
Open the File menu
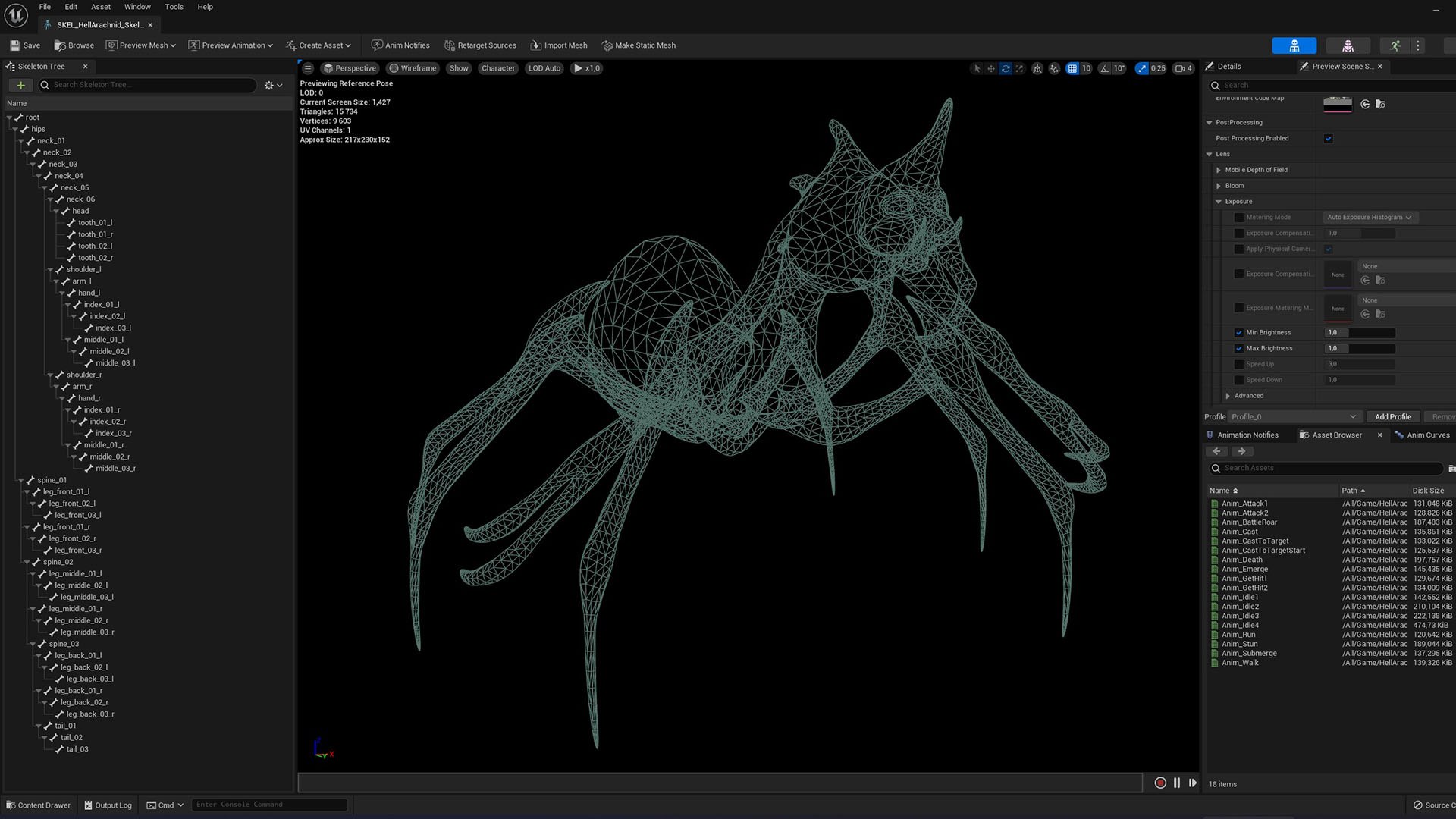[45, 7]
